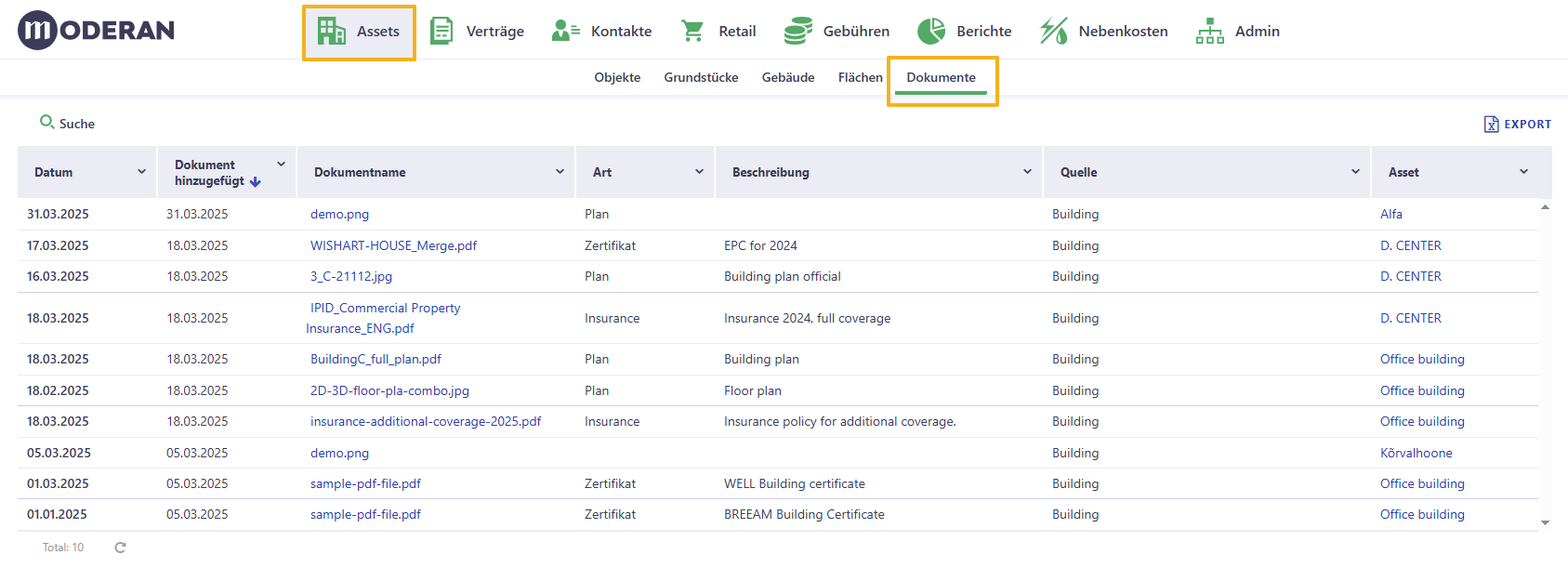The image size is (1568, 581).
Task: Click the 01.01.2025 date cell
Action: (x=57, y=514)
